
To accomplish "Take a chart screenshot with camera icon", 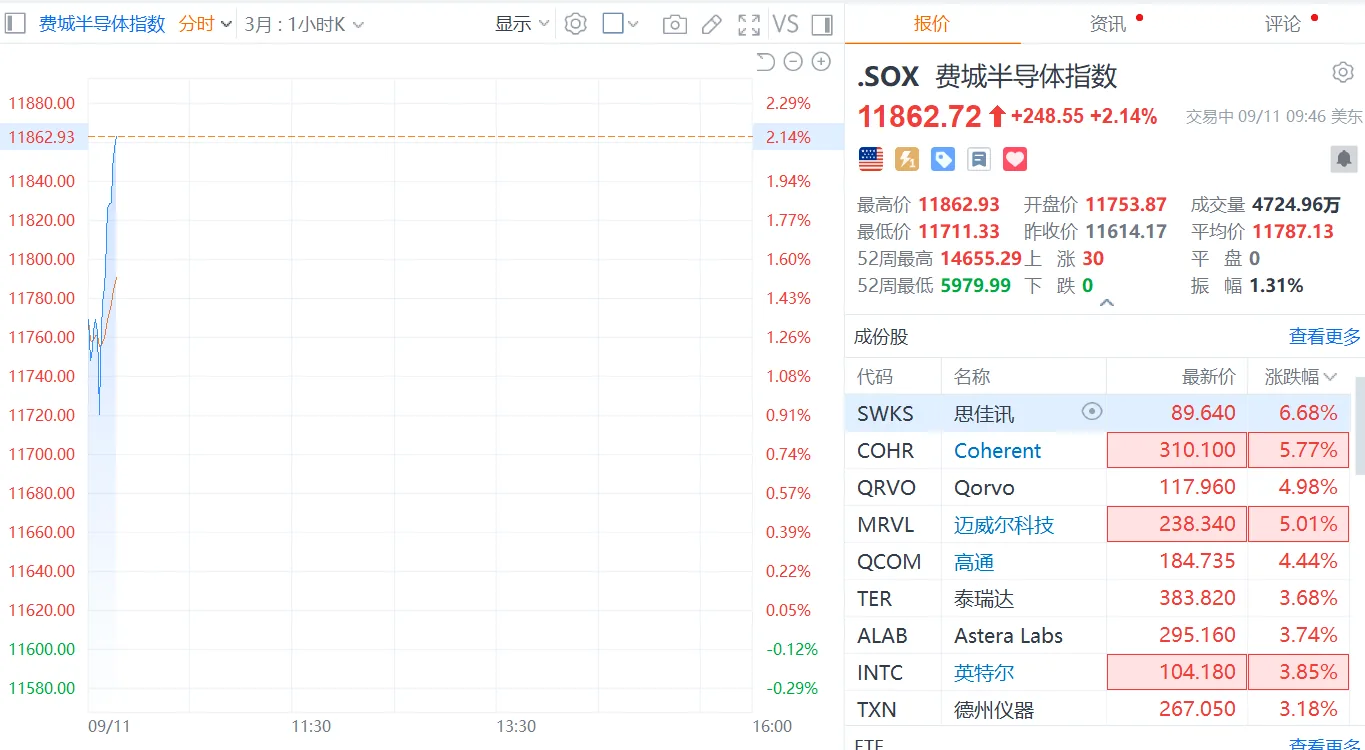I will (x=675, y=24).
